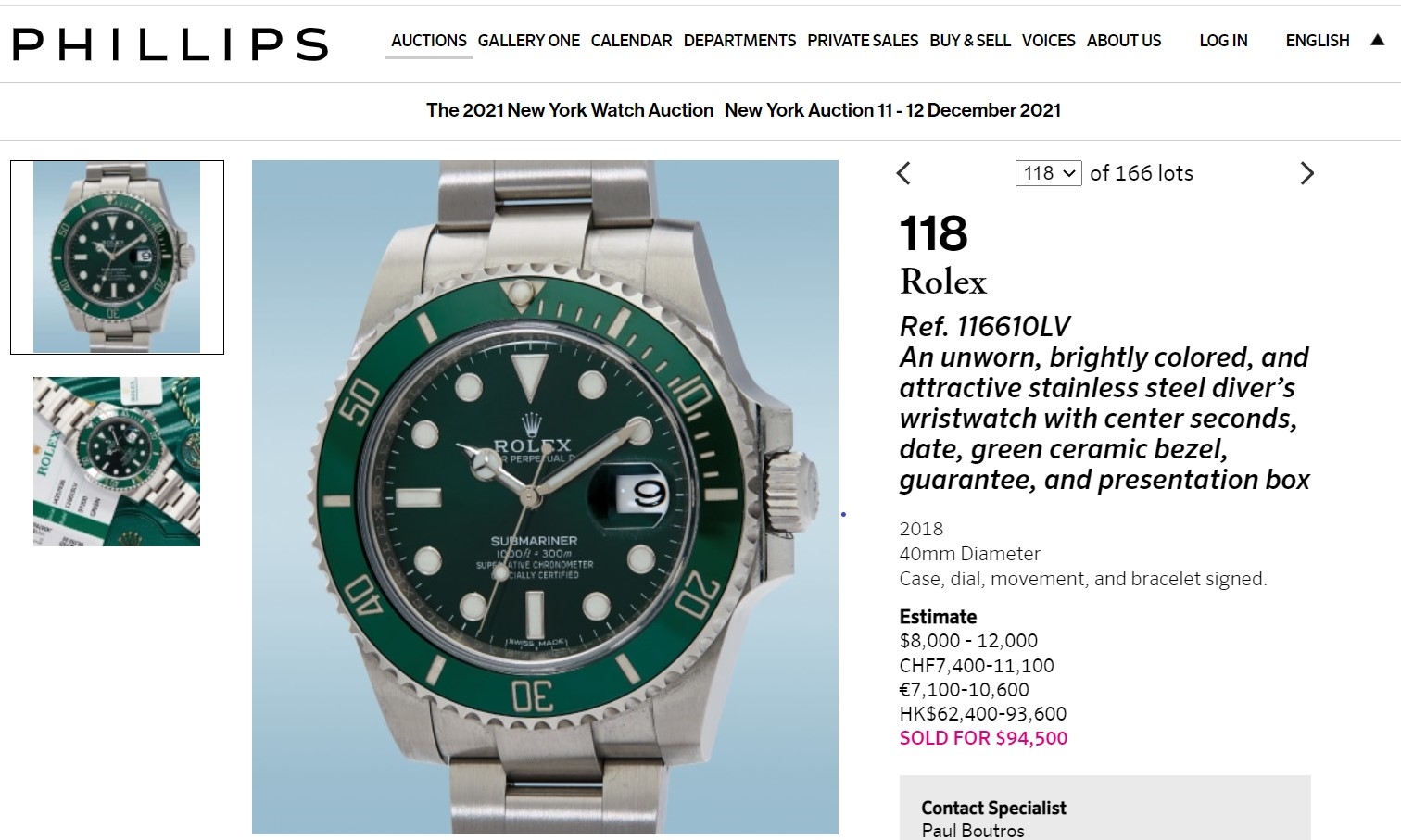Click the black triangle beside English

[1377, 40]
